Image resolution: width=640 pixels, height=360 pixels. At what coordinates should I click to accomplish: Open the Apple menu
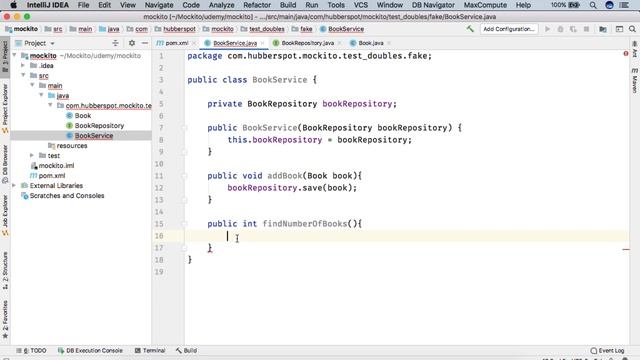pyautogui.click(x=13, y=5)
